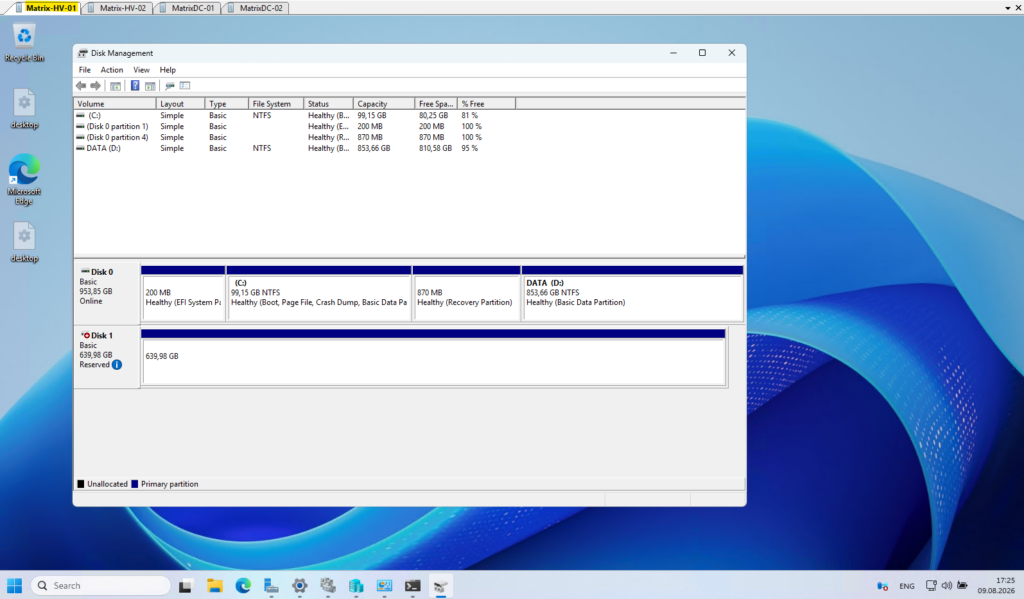Select the (C:) volume row in list

[x=294, y=116]
